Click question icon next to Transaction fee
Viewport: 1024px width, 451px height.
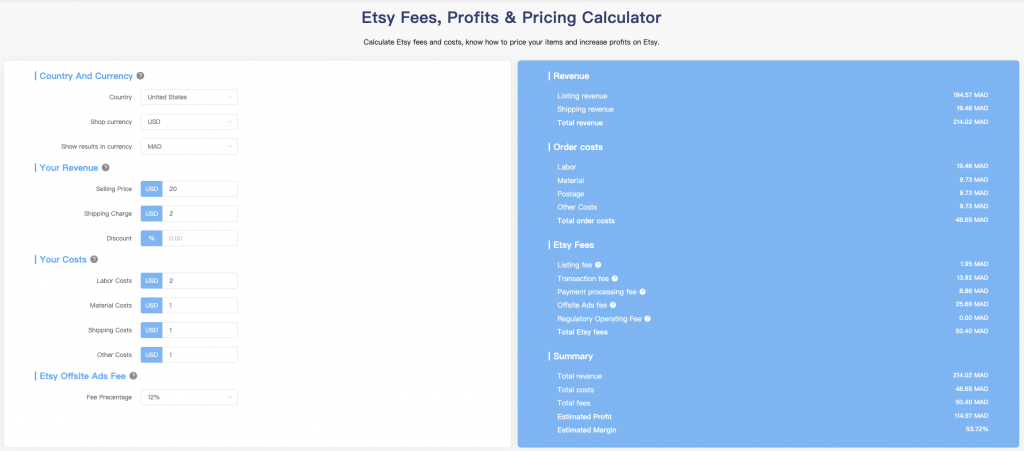click(x=615, y=279)
